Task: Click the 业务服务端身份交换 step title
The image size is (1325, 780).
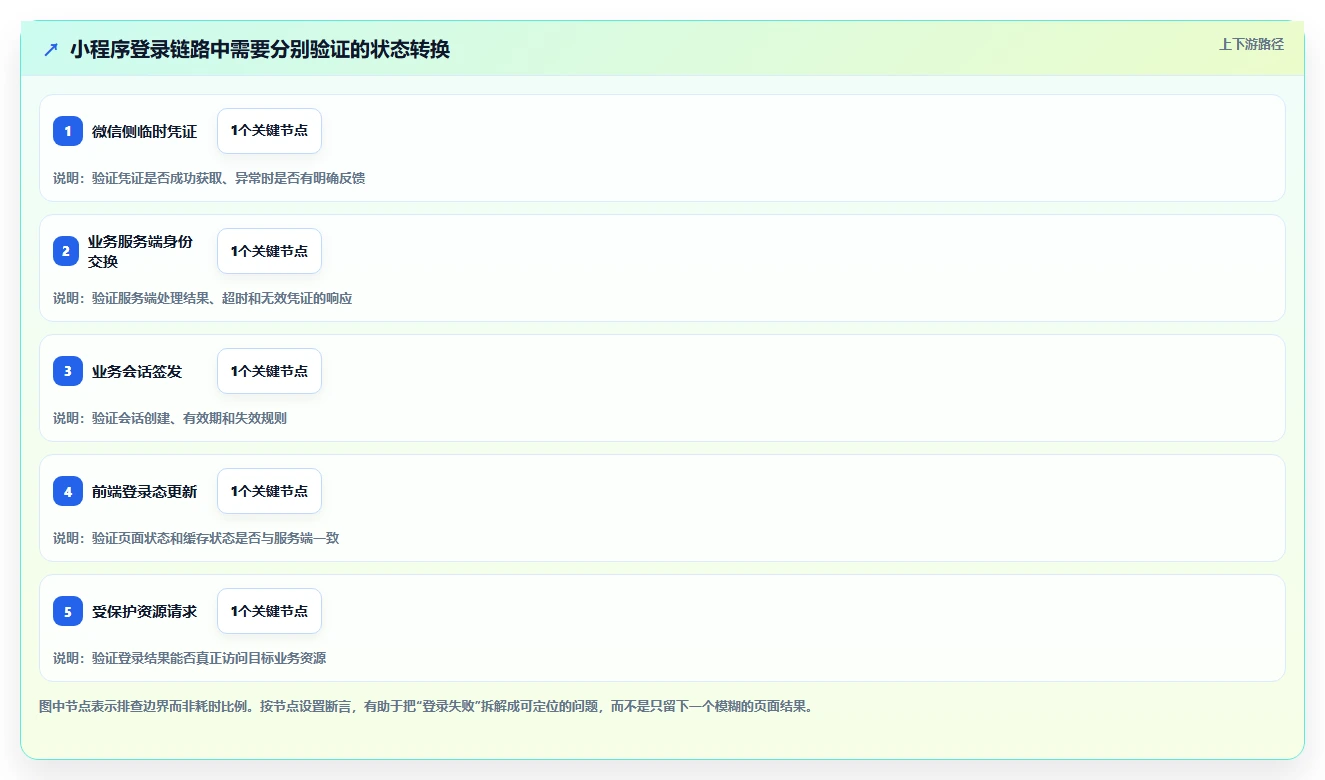Action: tap(140, 251)
